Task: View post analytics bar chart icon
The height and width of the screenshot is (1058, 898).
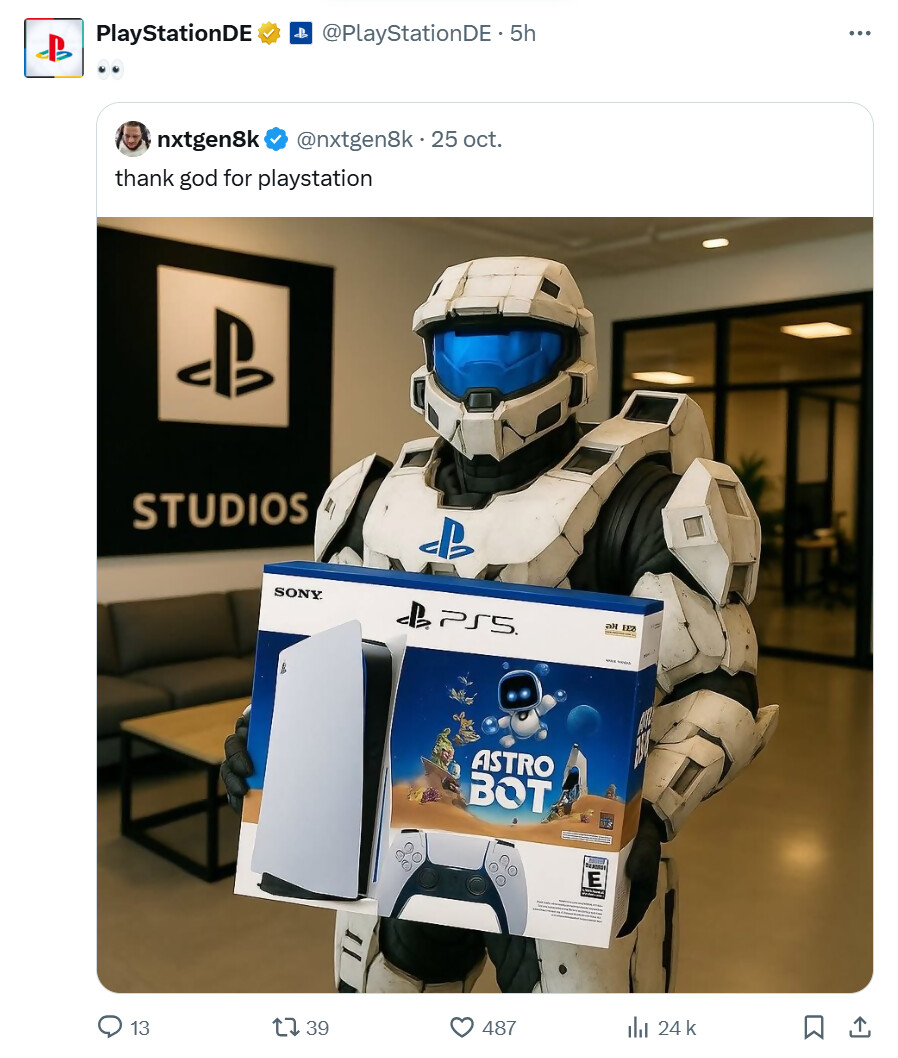Action: click(x=638, y=1027)
